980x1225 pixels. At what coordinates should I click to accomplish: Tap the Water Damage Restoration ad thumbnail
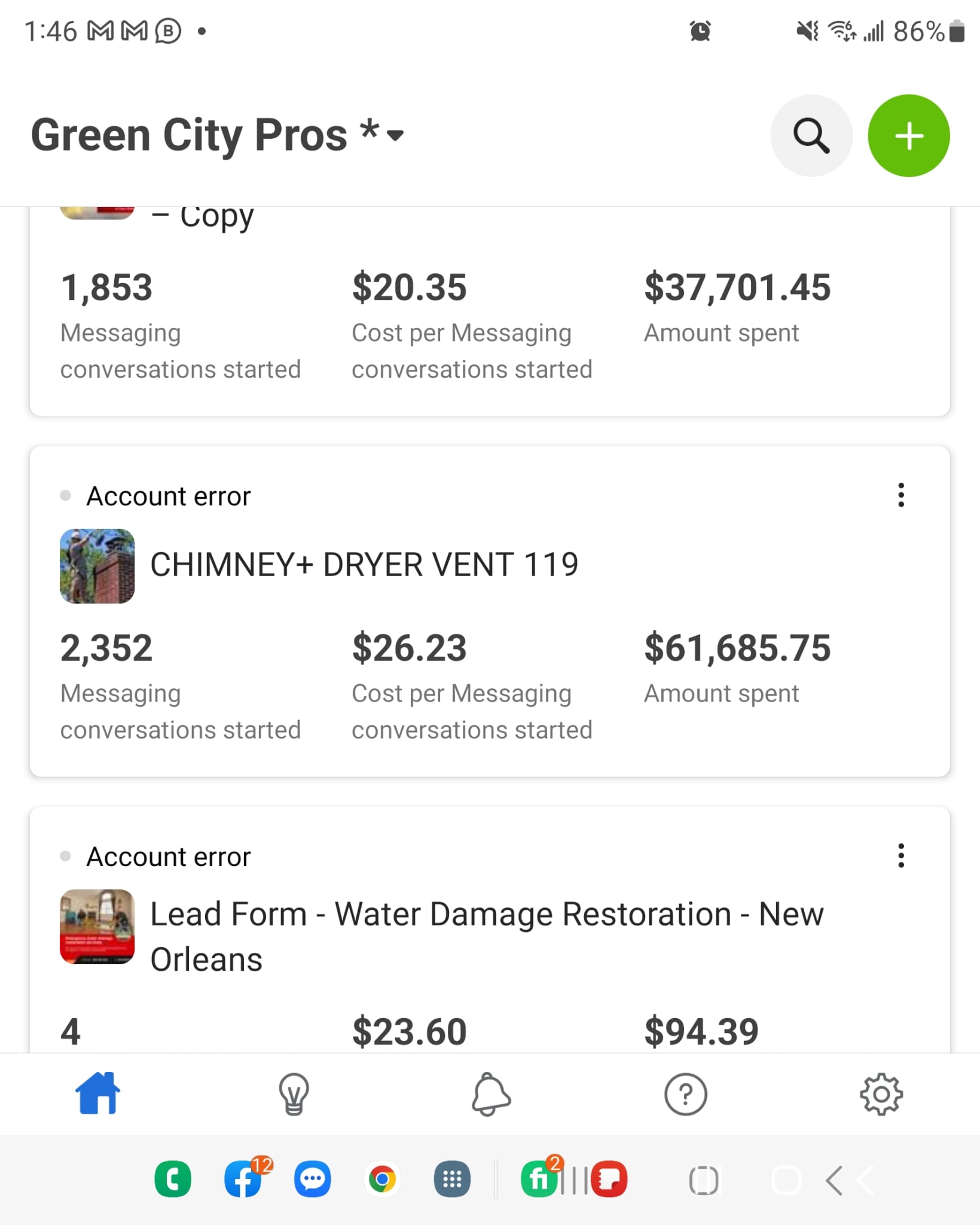pos(97,927)
